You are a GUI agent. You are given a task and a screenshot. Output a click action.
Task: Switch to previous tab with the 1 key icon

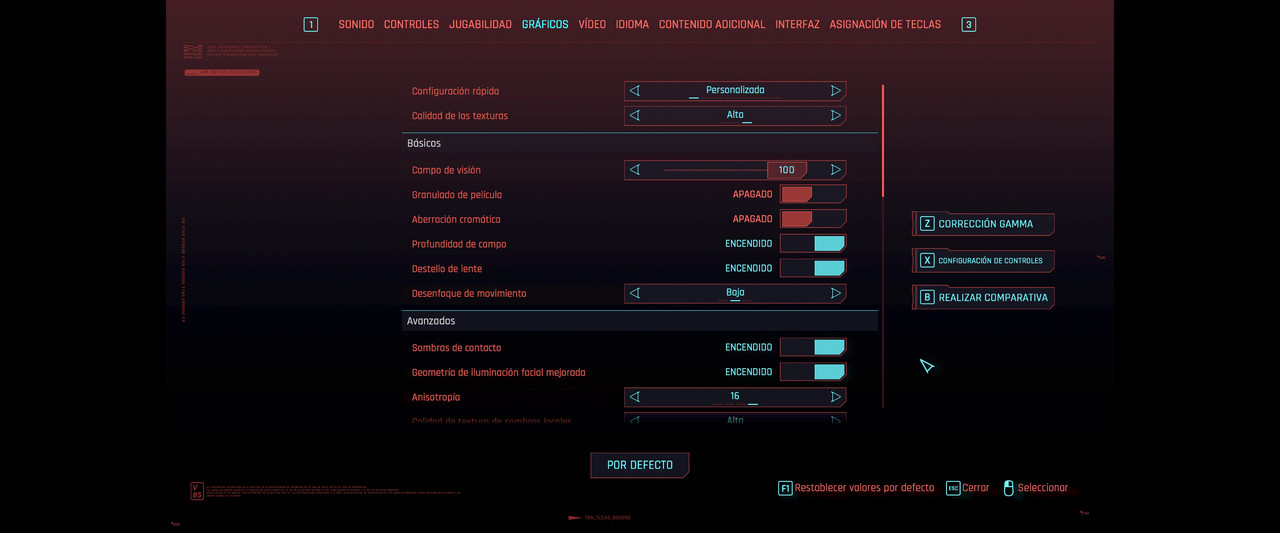click(x=311, y=25)
